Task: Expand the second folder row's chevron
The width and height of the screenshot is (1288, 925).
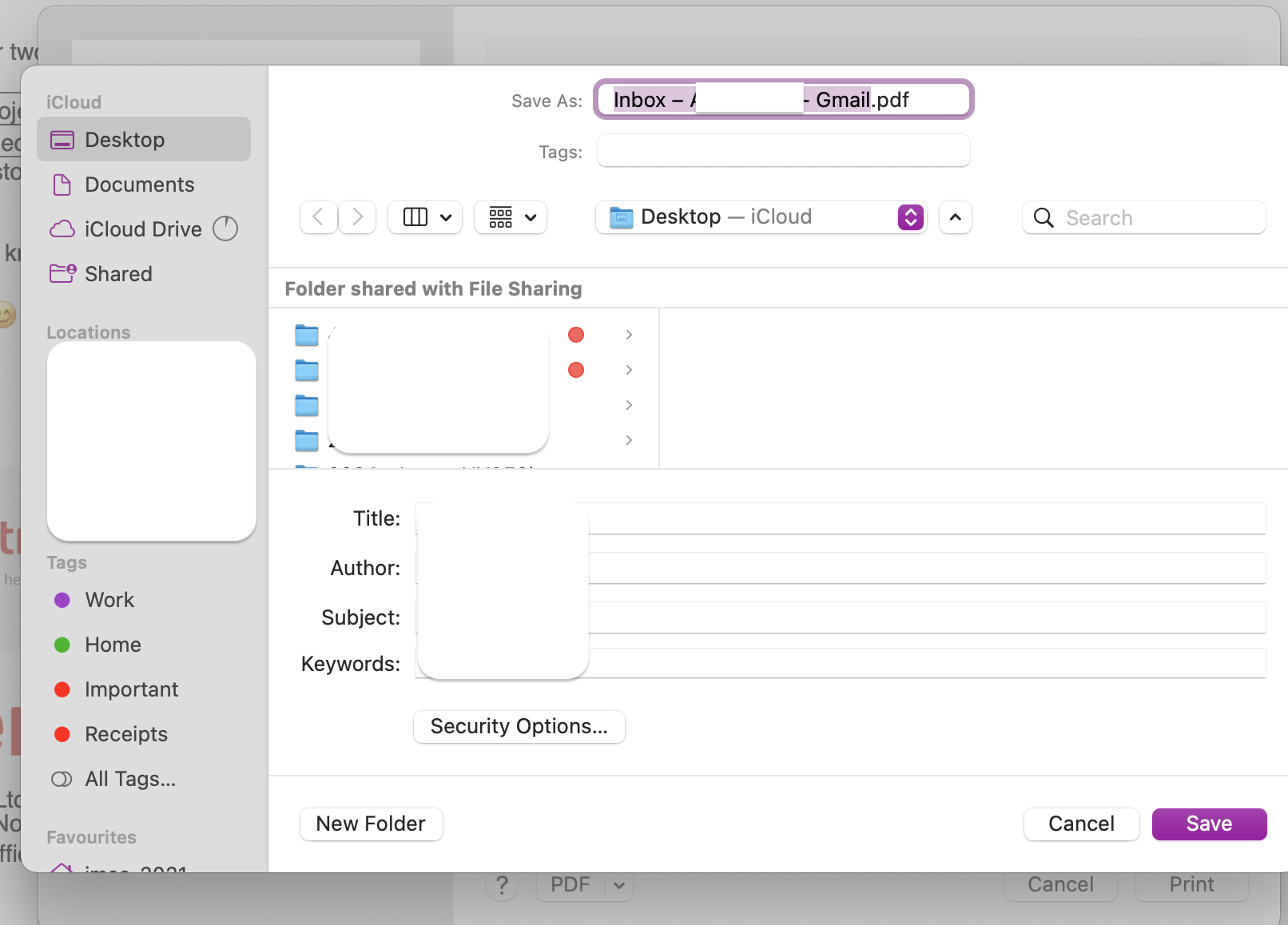Action: tap(629, 370)
